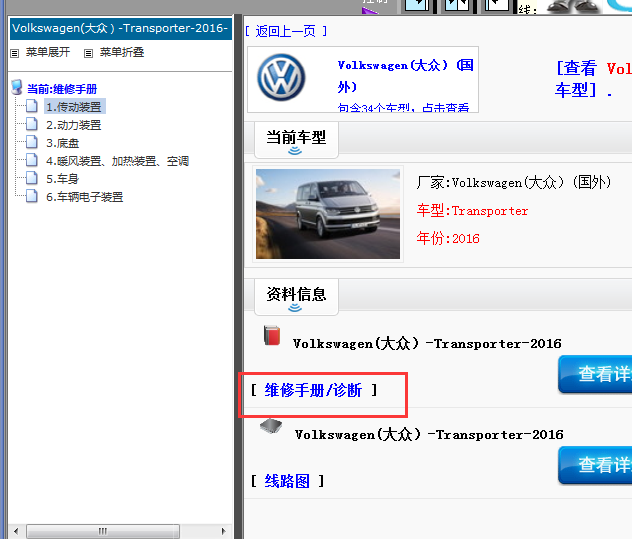Viewport: 632px width, 539px height.
Task: Click the 车型:Transporter text
Action: [472, 211]
